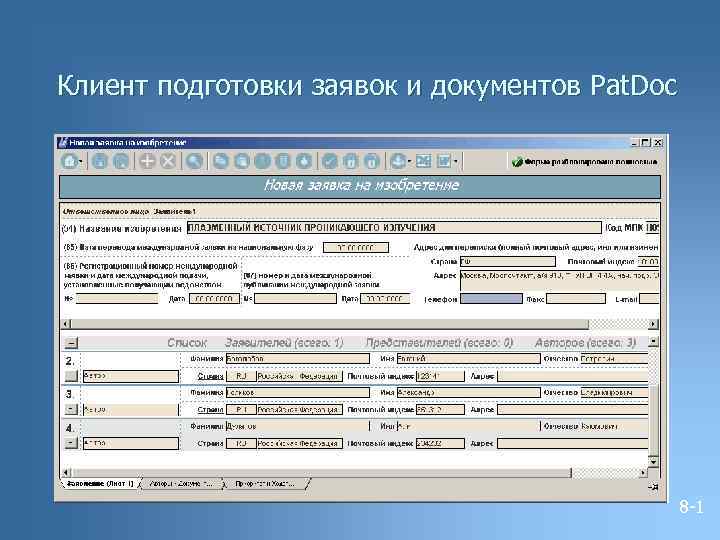Click the role field of row 3
The image size is (720, 540).
click(x=130, y=410)
